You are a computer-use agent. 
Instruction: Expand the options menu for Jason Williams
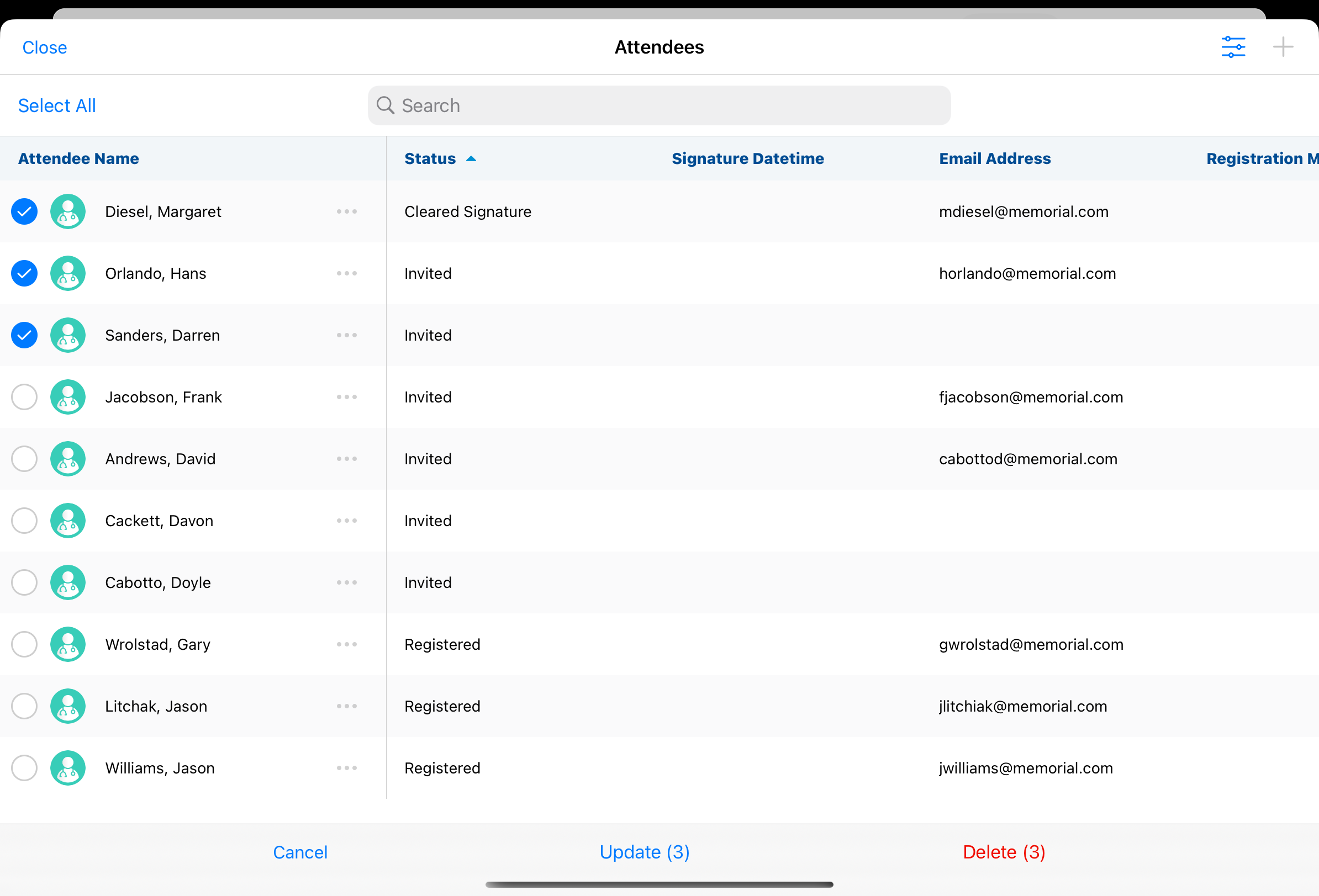346,768
